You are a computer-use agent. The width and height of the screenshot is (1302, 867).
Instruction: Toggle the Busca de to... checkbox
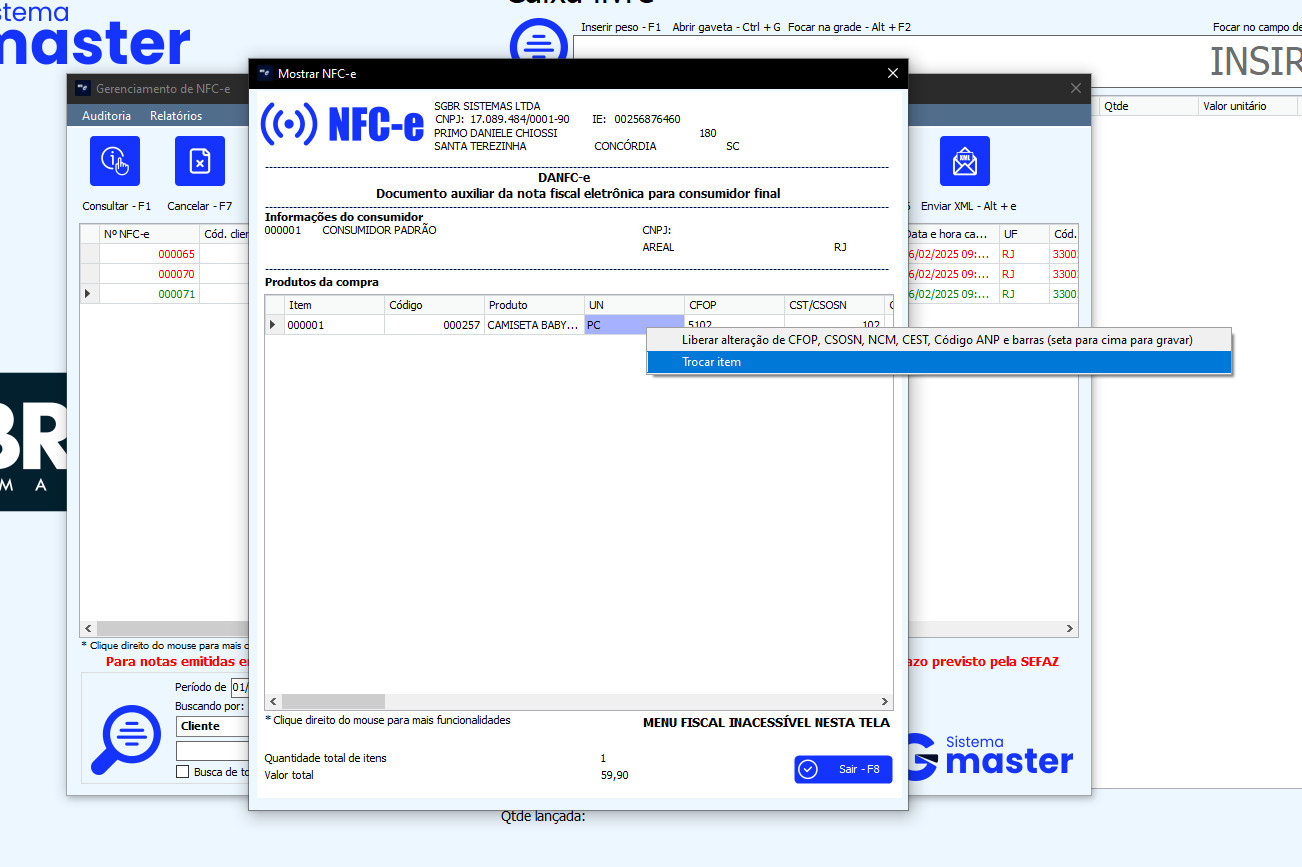[x=182, y=771]
